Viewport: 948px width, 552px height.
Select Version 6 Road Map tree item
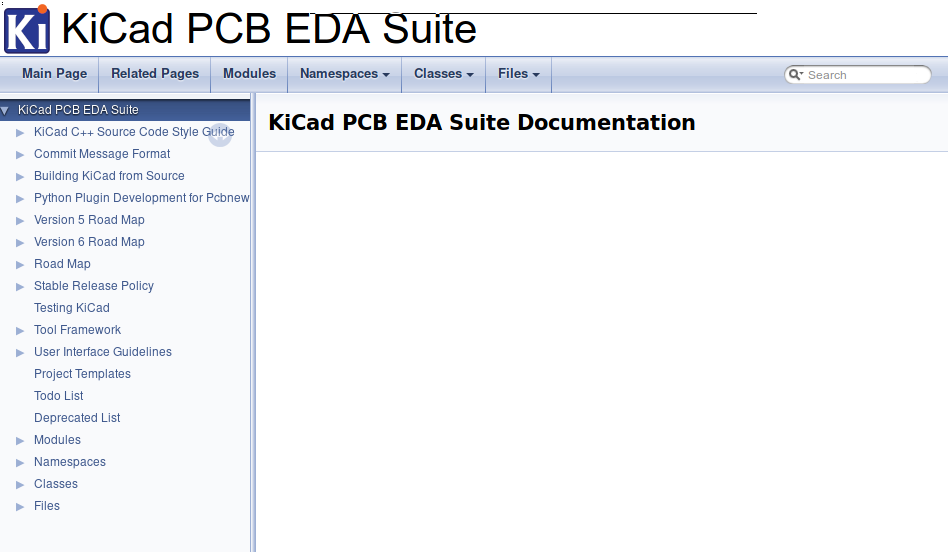pos(89,242)
